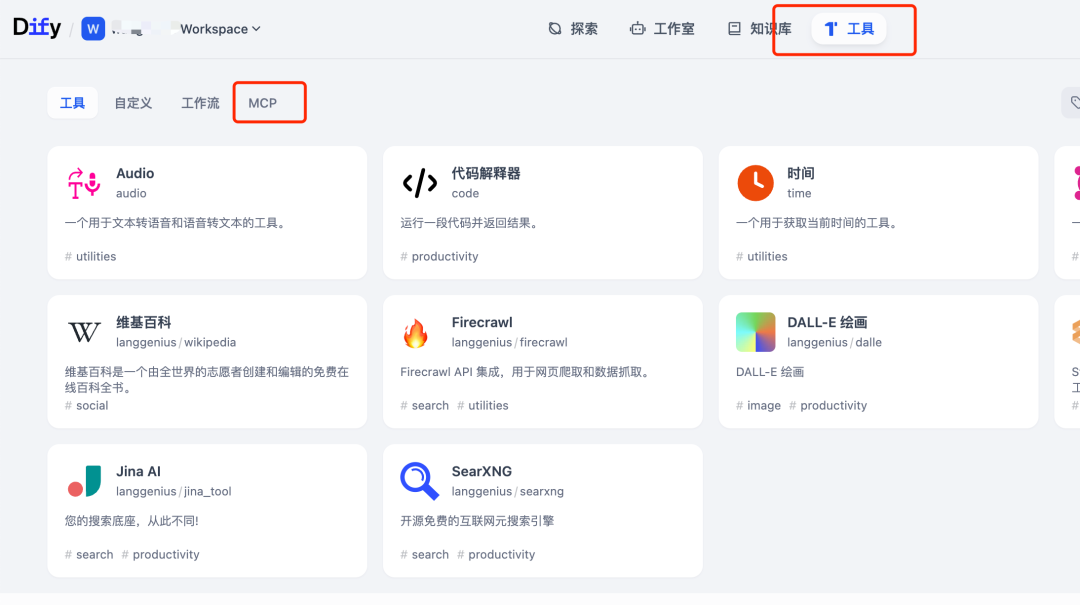Open the SearXNG card title
1080x605 pixels.
481,471
